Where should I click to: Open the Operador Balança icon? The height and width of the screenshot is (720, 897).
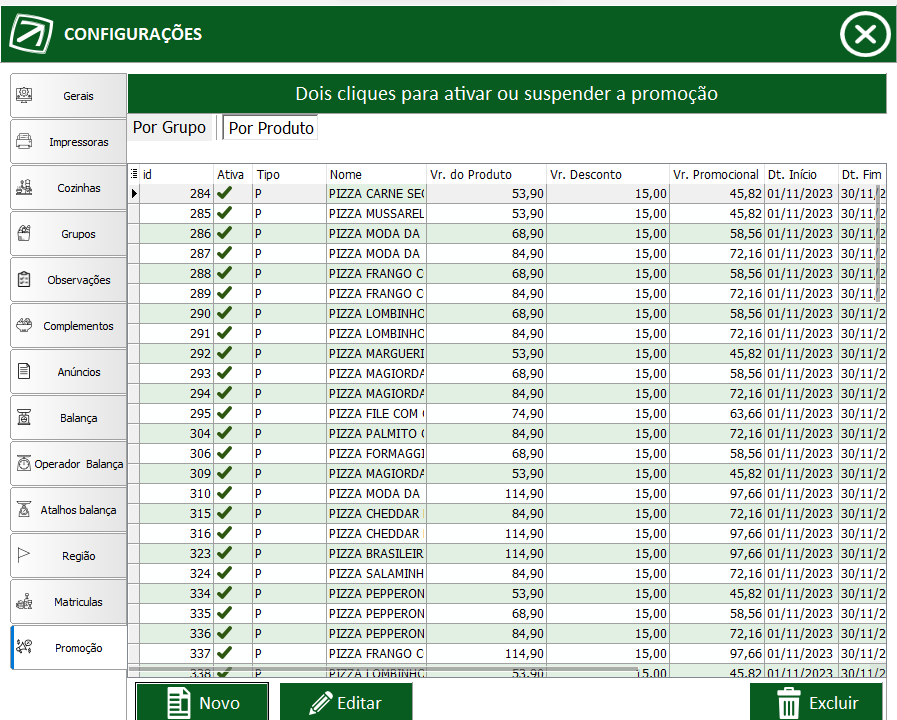[24, 463]
